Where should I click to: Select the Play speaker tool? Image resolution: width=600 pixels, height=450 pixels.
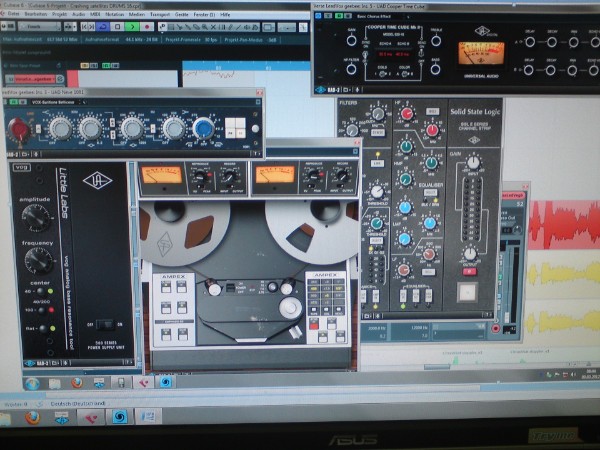coord(247,27)
